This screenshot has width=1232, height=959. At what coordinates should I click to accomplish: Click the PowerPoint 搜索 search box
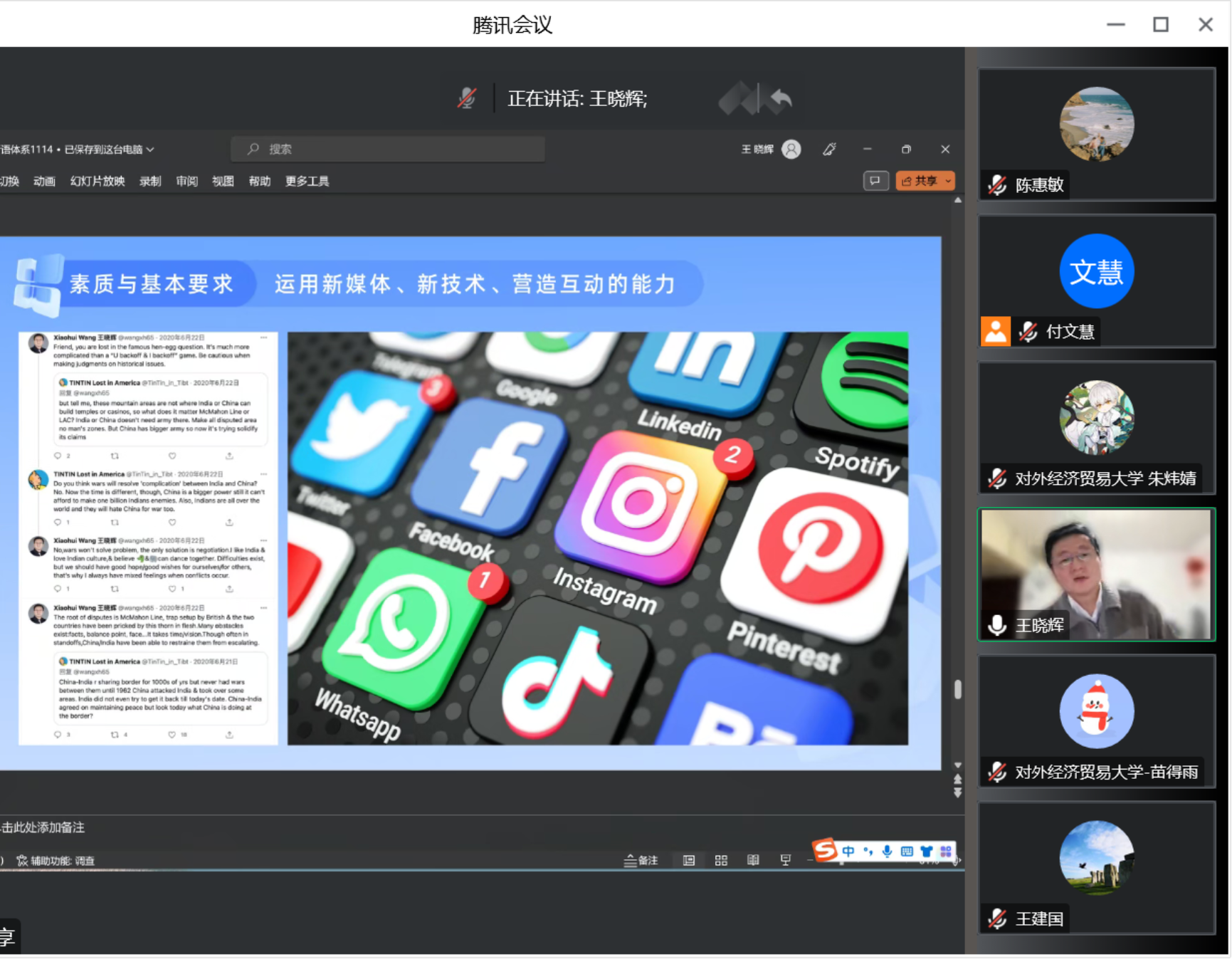point(388,150)
